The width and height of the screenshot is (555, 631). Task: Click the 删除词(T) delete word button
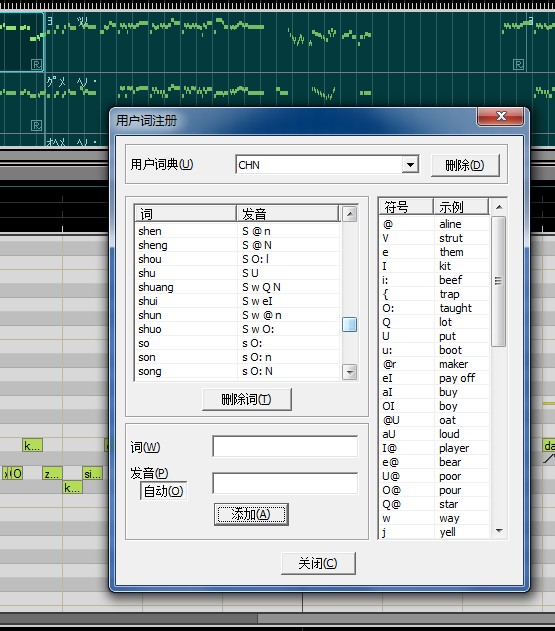246,399
